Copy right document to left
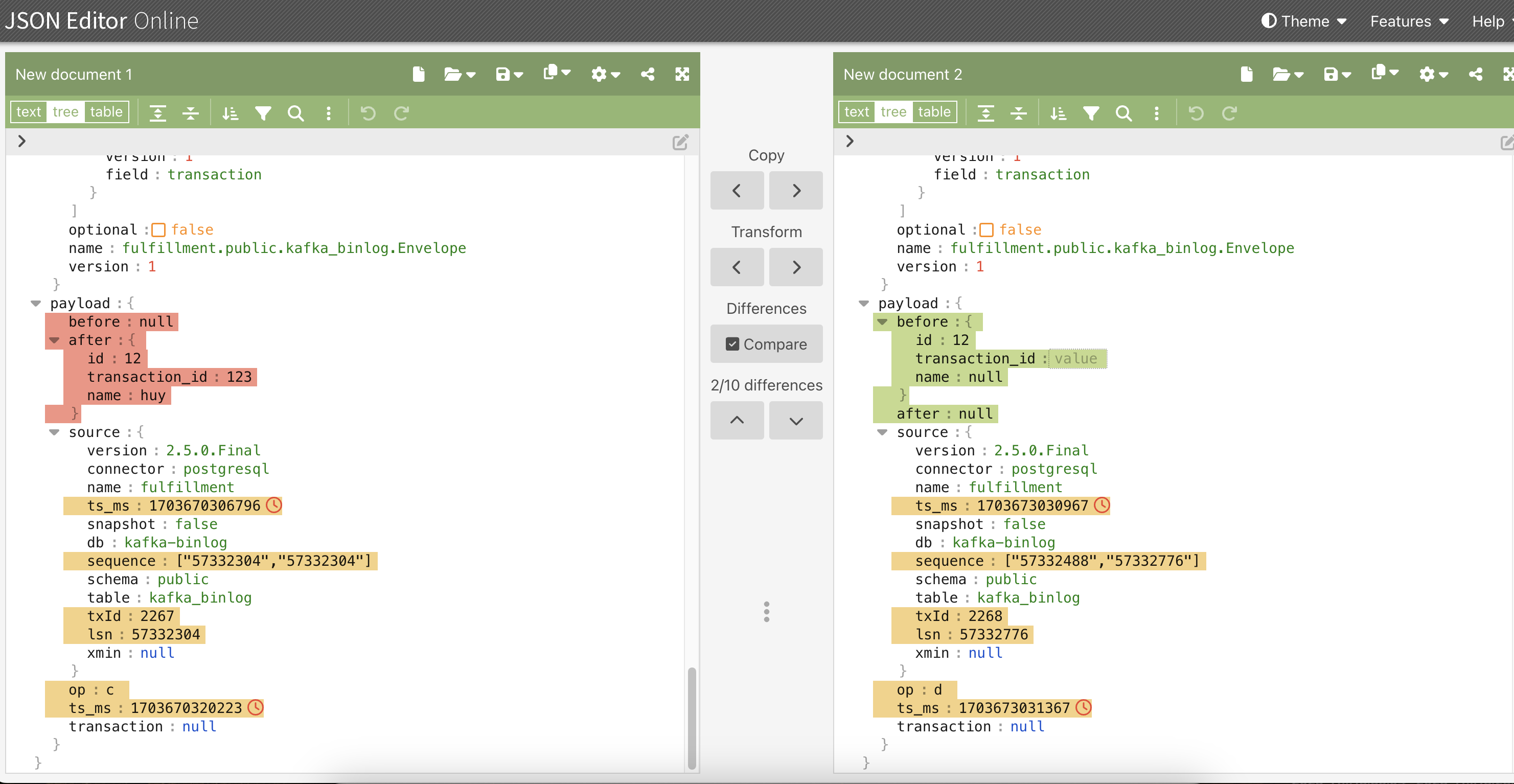 pyautogui.click(x=737, y=191)
